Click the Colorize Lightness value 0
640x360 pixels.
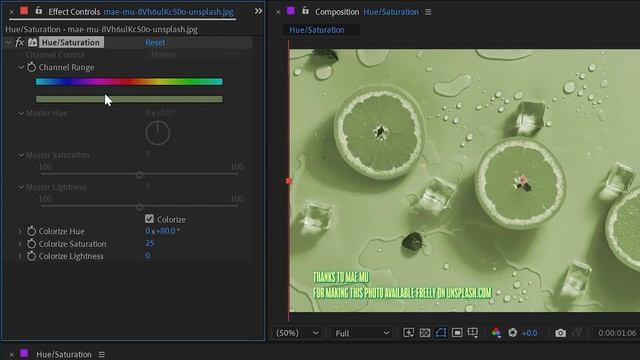[x=148, y=256]
